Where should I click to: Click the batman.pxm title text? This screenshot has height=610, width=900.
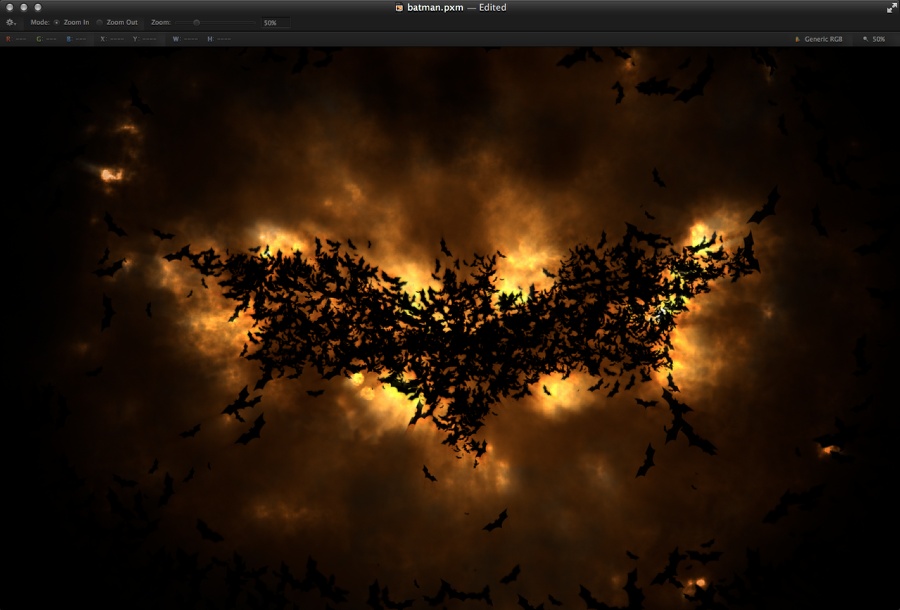[x=435, y=7]
